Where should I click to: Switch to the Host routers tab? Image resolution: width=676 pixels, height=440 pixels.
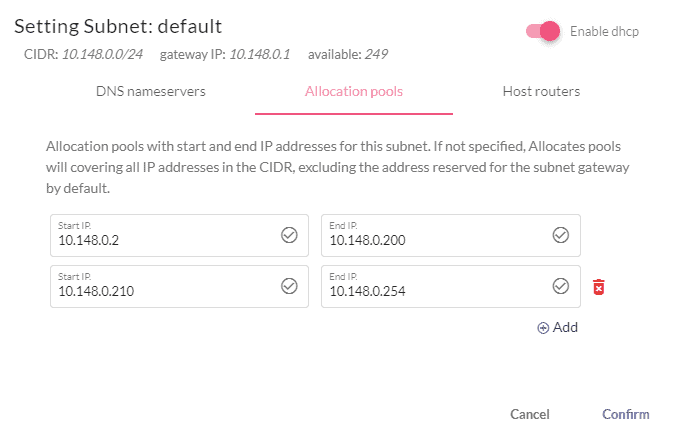pos(541,91)
